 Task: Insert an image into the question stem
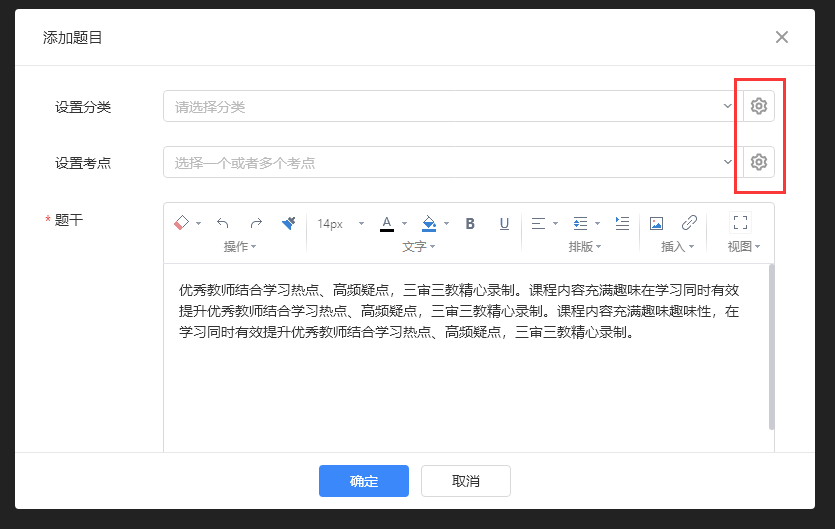[x=657, y=223]
